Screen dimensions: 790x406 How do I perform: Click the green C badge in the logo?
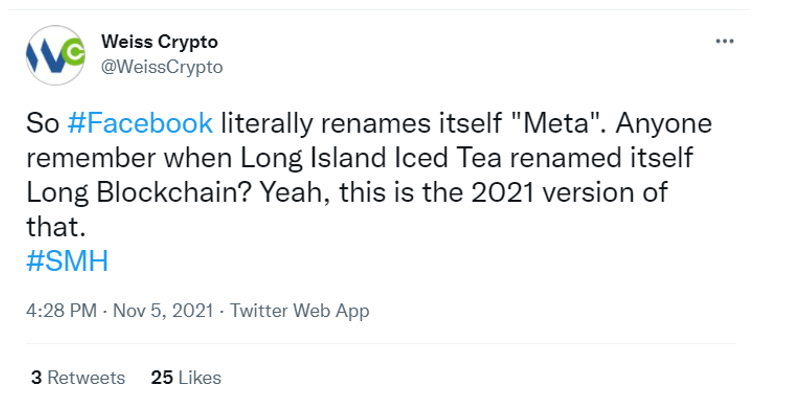tap(75, 52)
